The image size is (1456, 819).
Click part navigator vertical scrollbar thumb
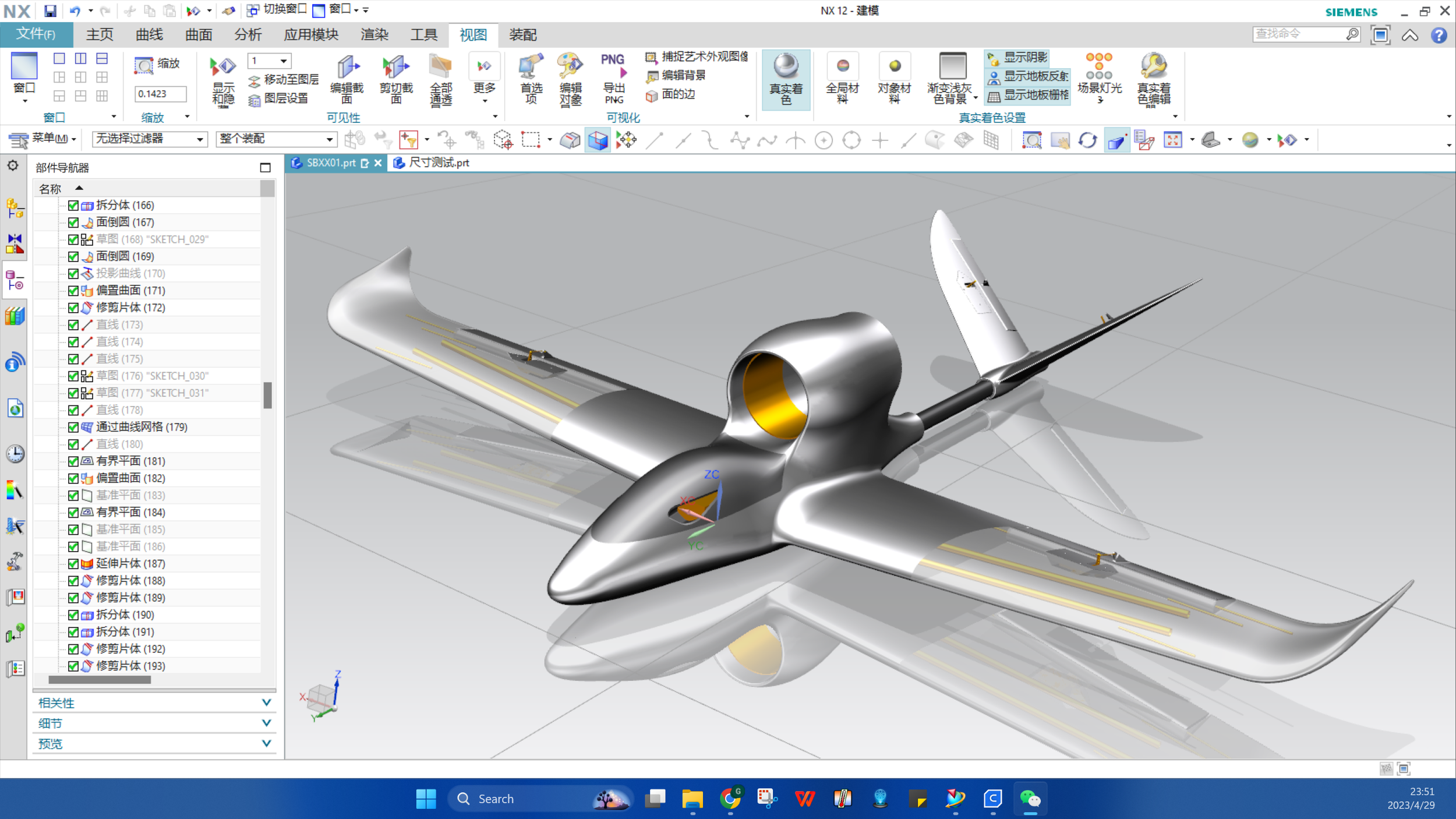pyautogui.click(x=267, y=396)
